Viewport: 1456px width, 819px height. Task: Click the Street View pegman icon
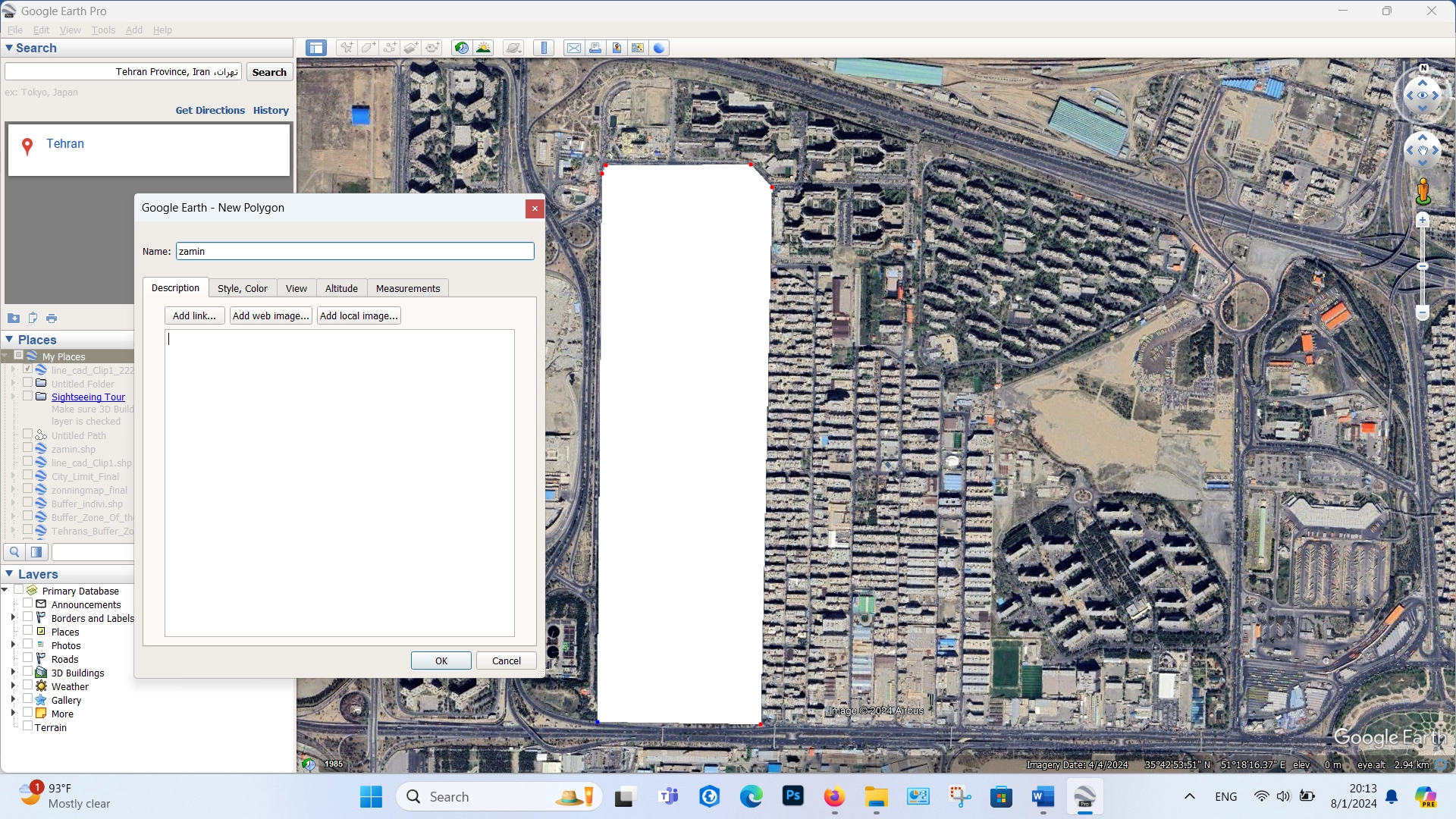point(1423,191)
